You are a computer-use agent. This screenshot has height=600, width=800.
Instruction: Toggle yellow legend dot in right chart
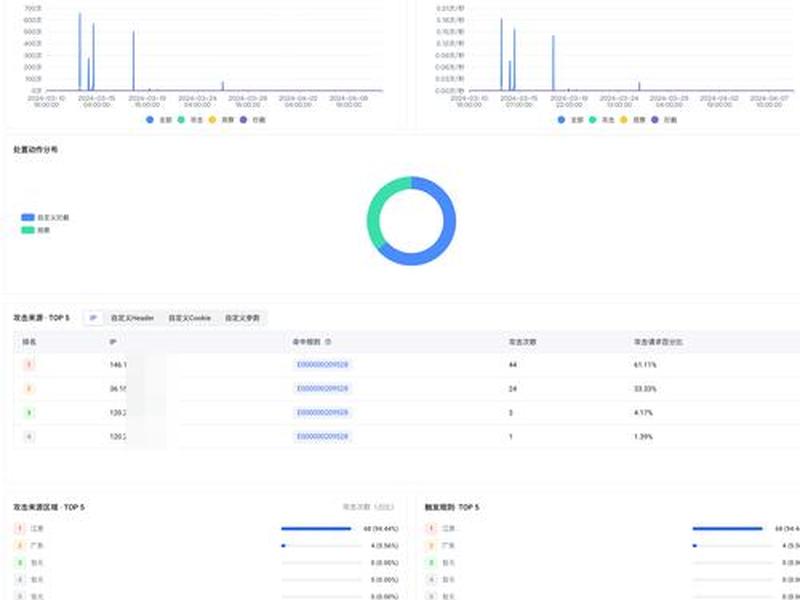tap(623, 119)
